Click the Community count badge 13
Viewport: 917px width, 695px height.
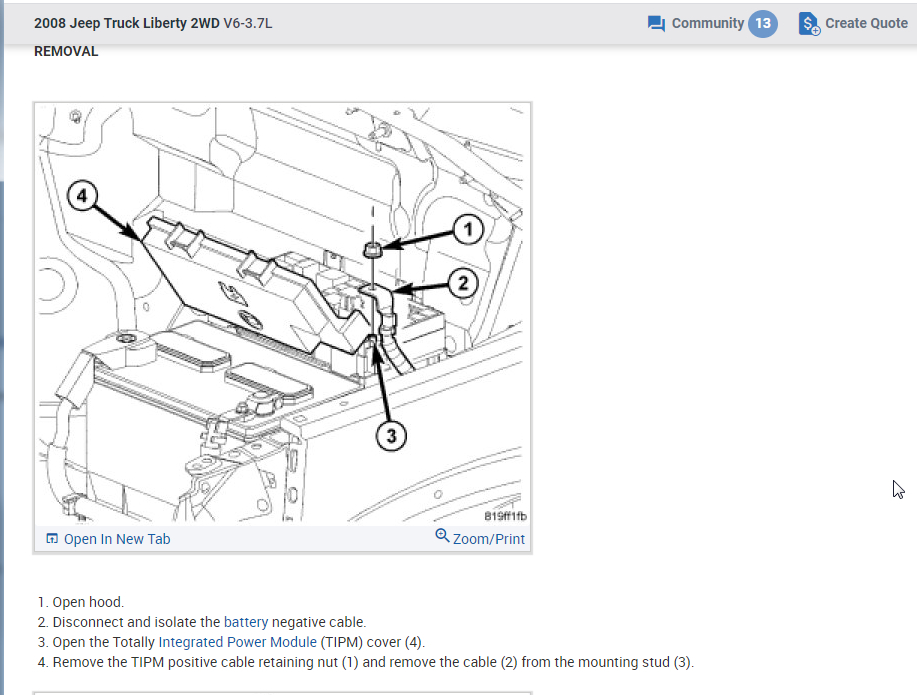tap(763, 23)
